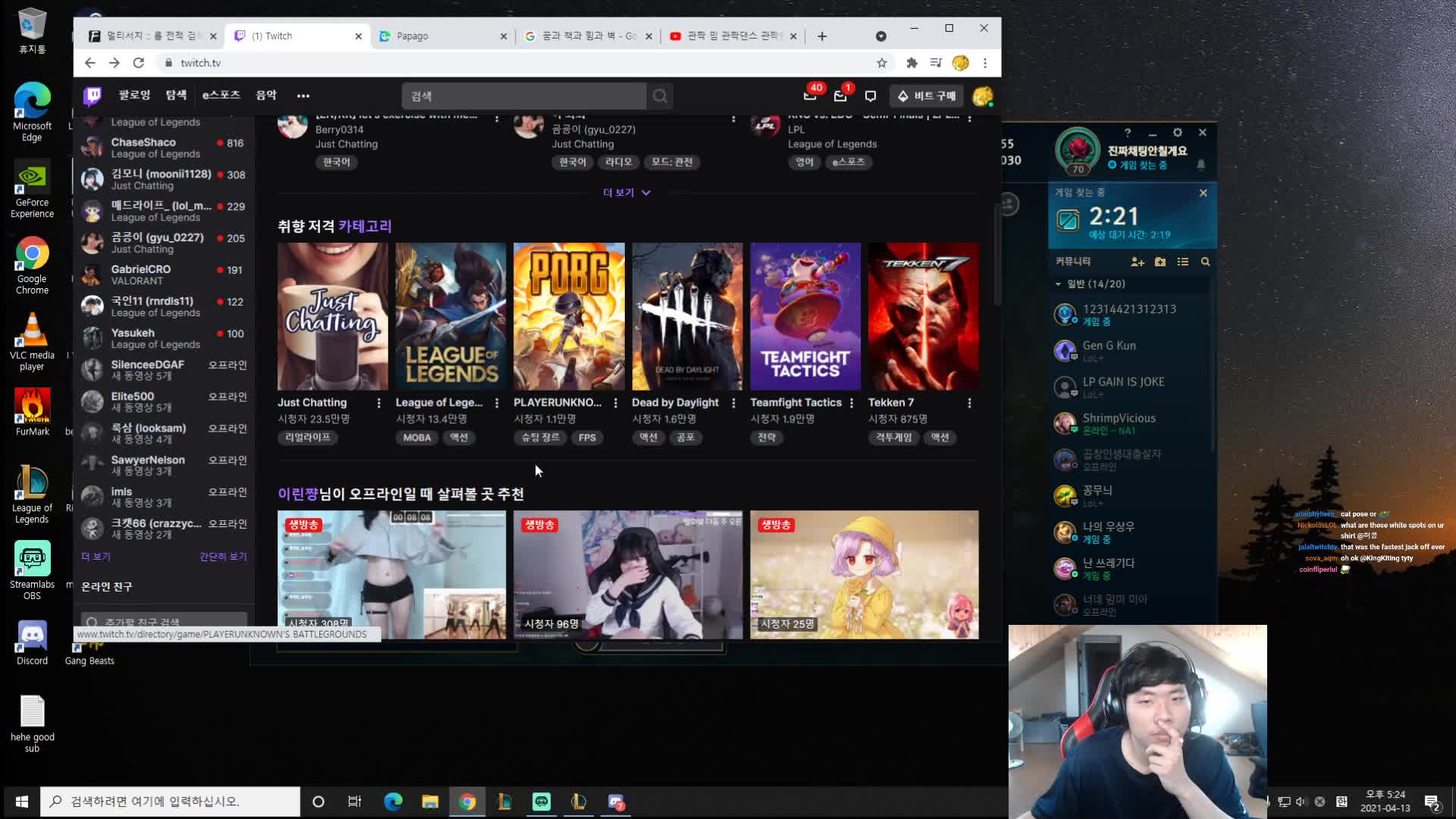
Task: Go back in Chrome history
Action: pos(90,63)
